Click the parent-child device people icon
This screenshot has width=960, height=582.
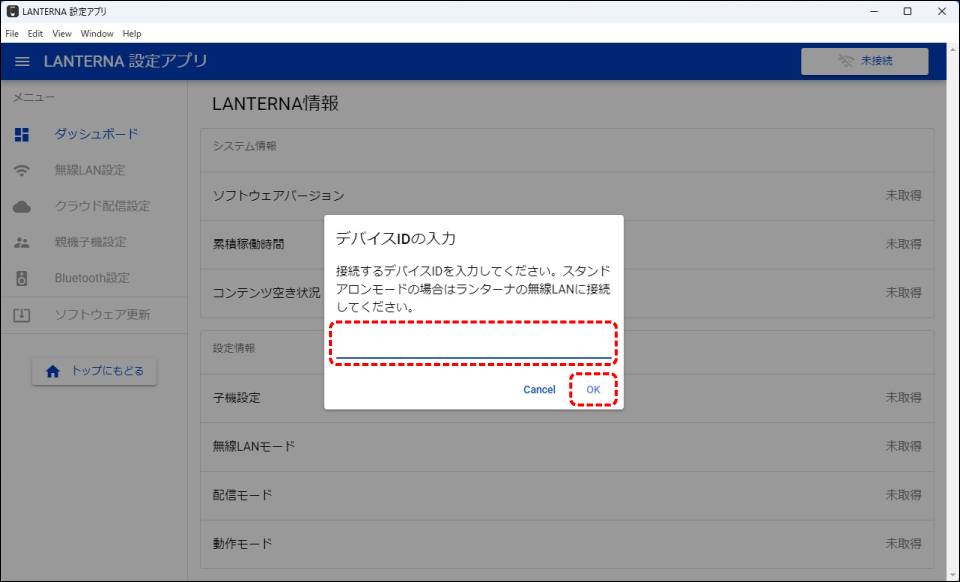[22, 242]
